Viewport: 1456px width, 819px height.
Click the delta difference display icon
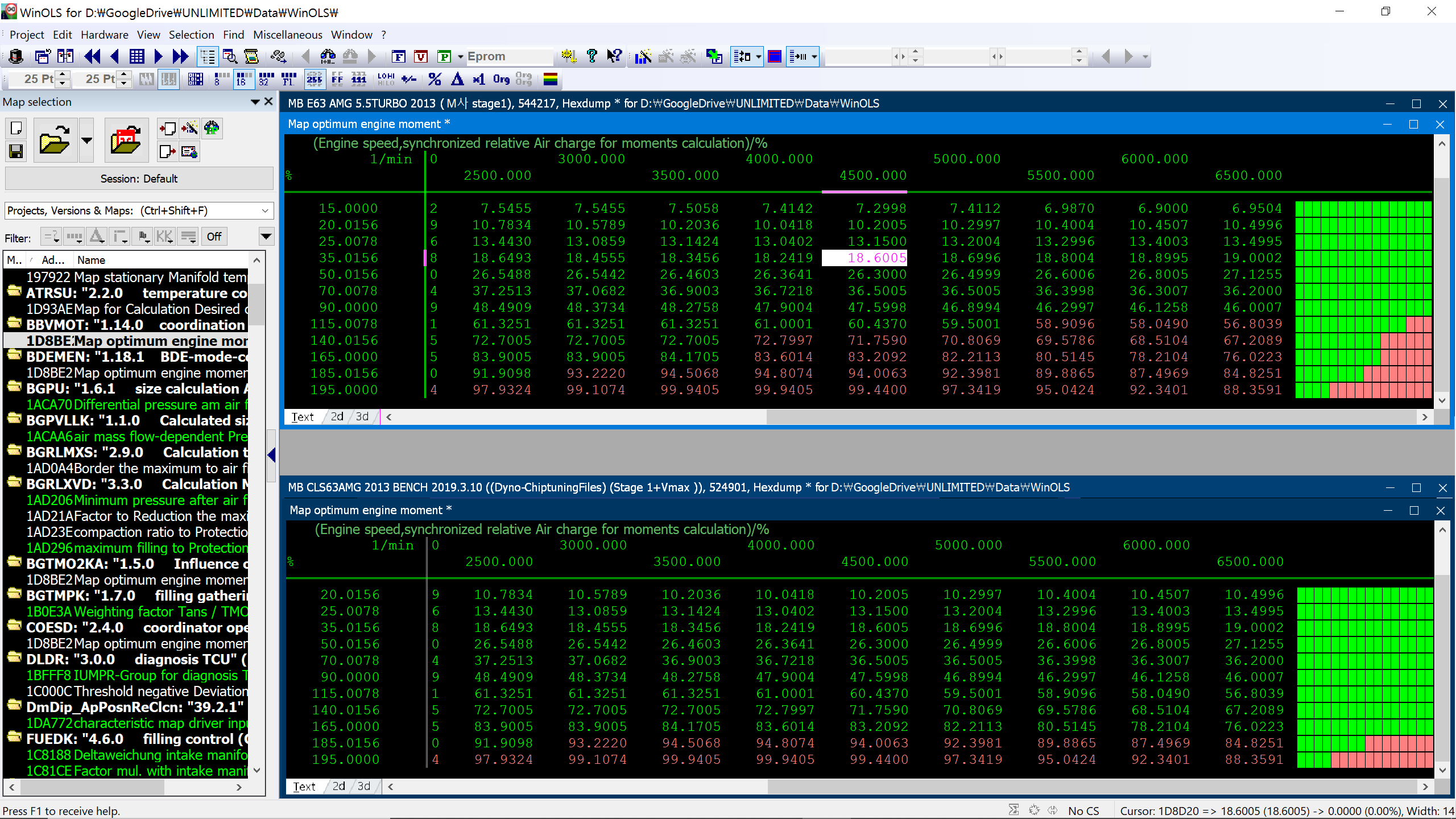tap(457, 79)
